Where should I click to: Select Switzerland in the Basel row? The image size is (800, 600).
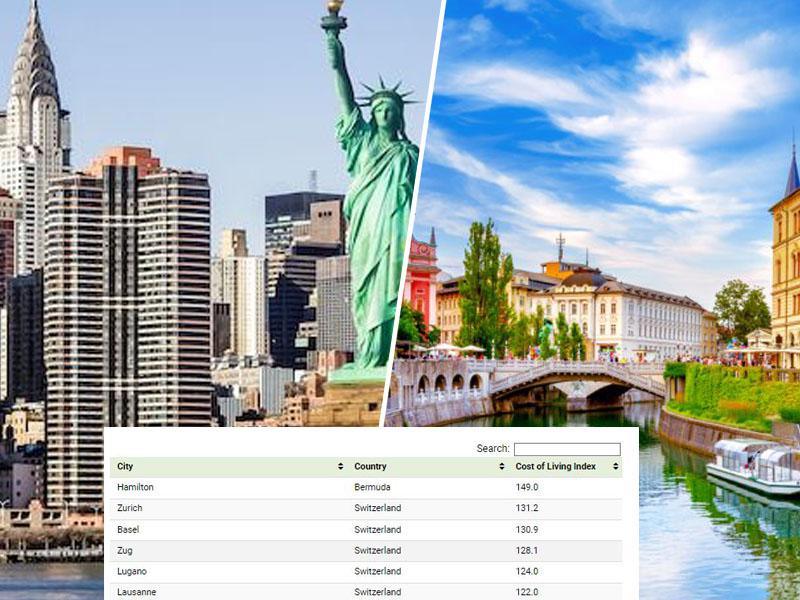[378, 530]
